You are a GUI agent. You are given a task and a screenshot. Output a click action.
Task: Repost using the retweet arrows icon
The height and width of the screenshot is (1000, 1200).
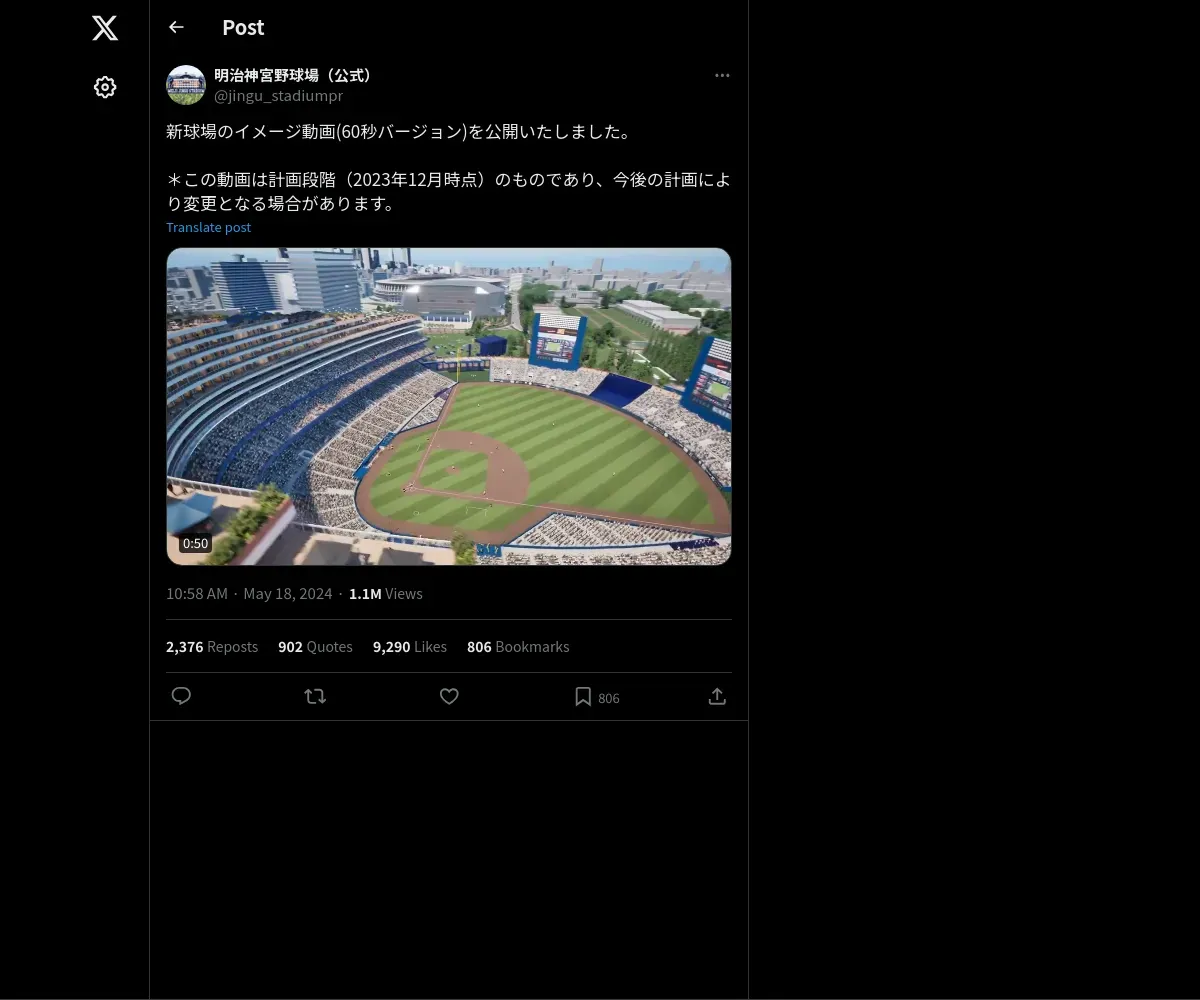(315, 696)
